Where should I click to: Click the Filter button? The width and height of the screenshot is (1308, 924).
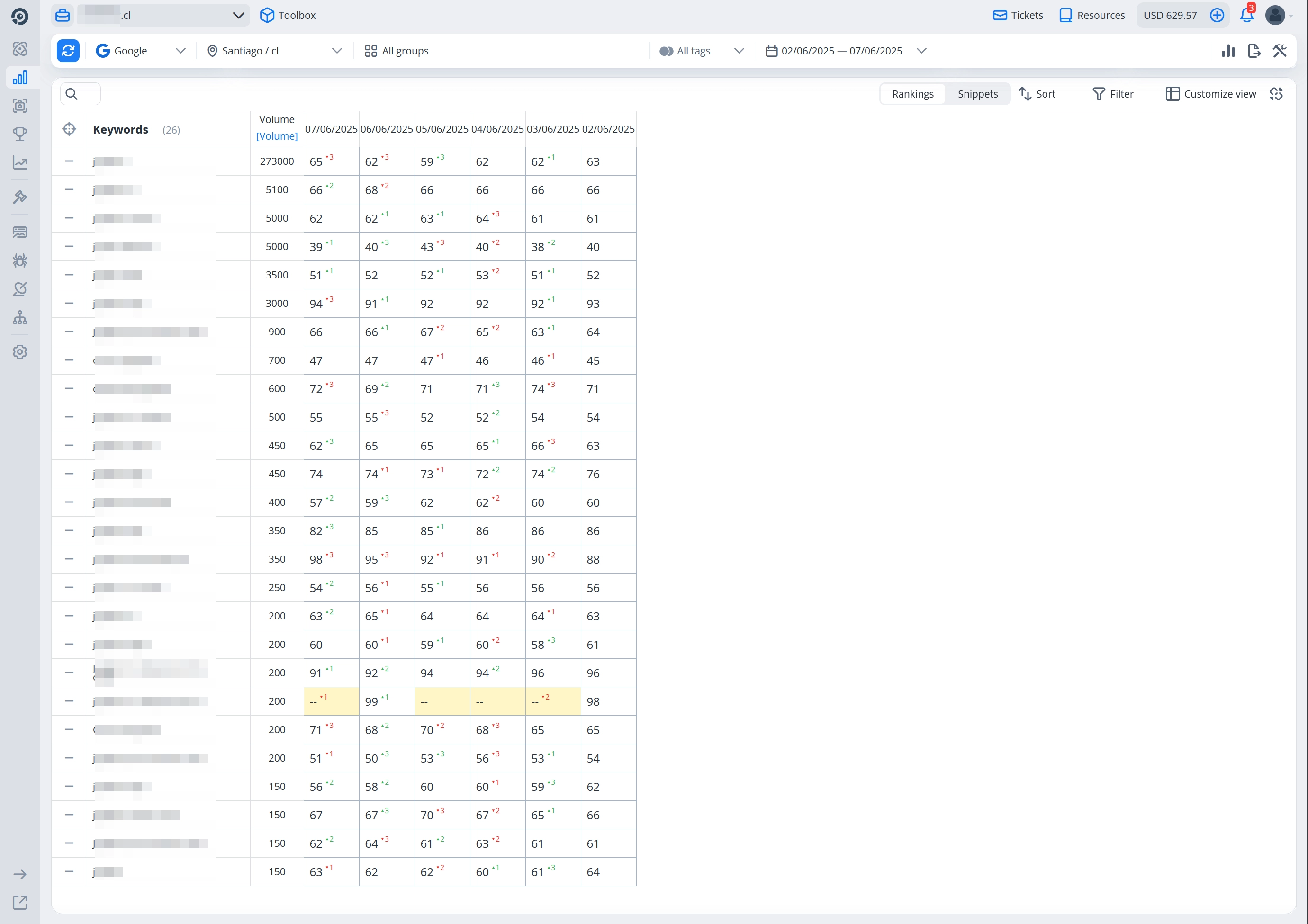(x=1113, y=94)
